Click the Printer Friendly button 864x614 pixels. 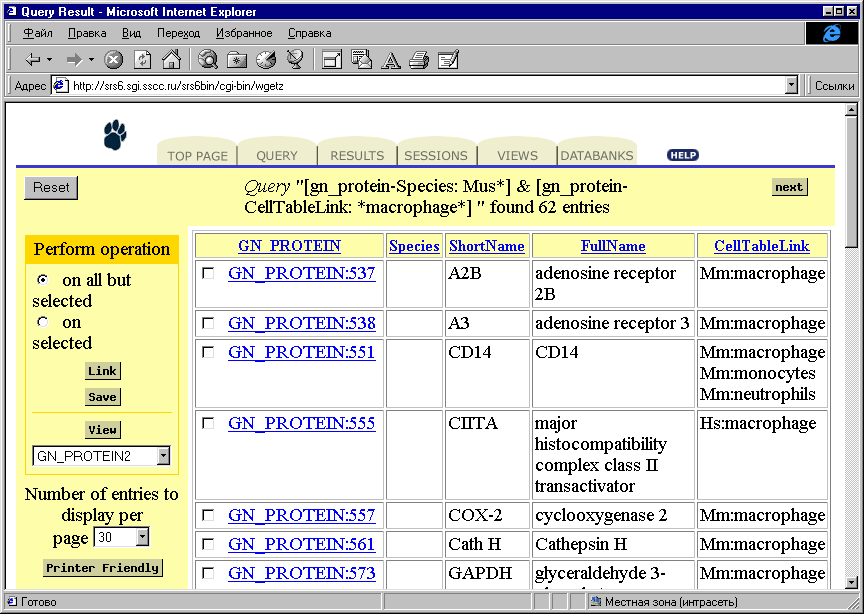click(102, 568)
